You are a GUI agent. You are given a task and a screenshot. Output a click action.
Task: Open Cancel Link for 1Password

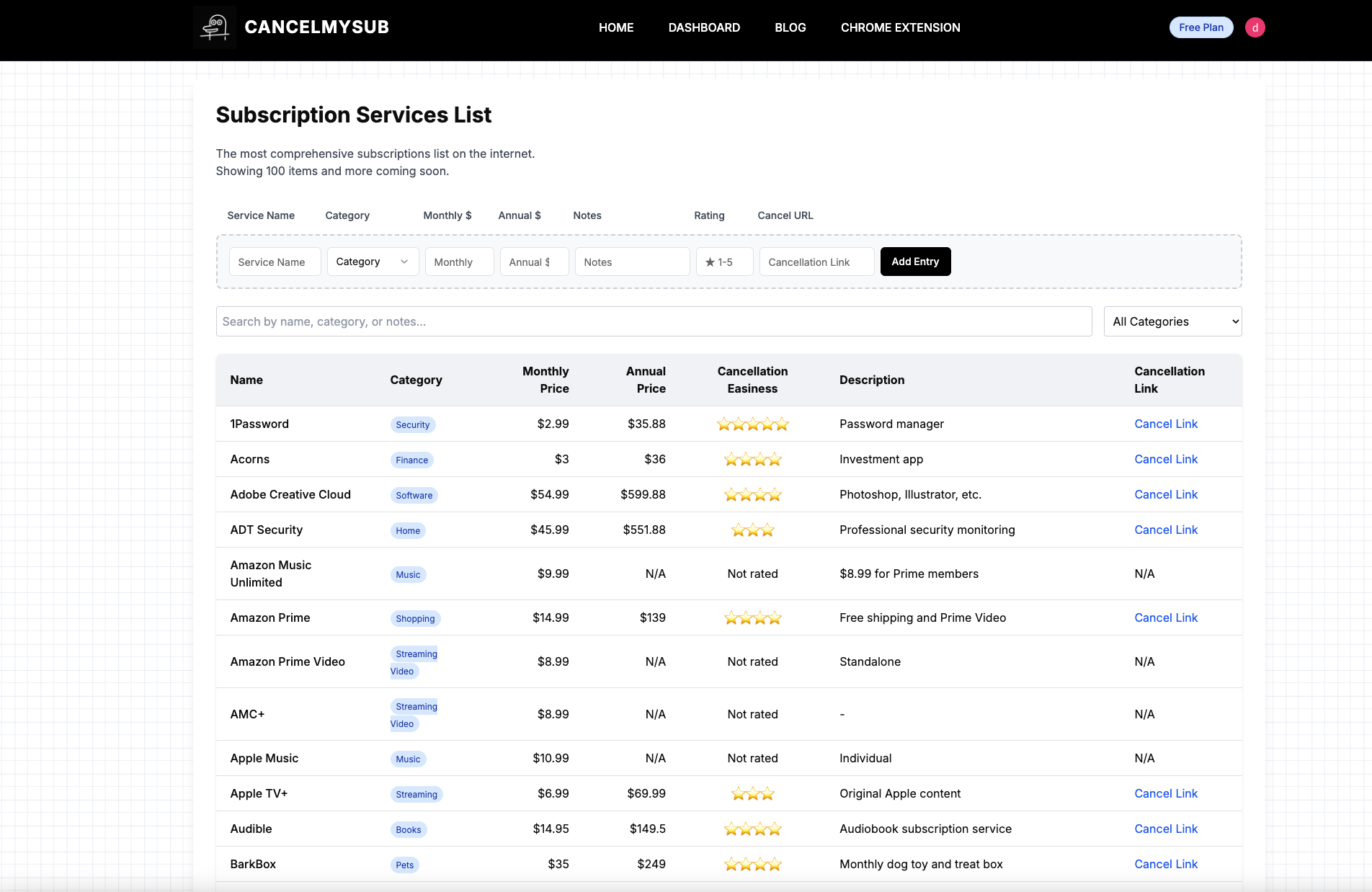(x=1166, y=424)
